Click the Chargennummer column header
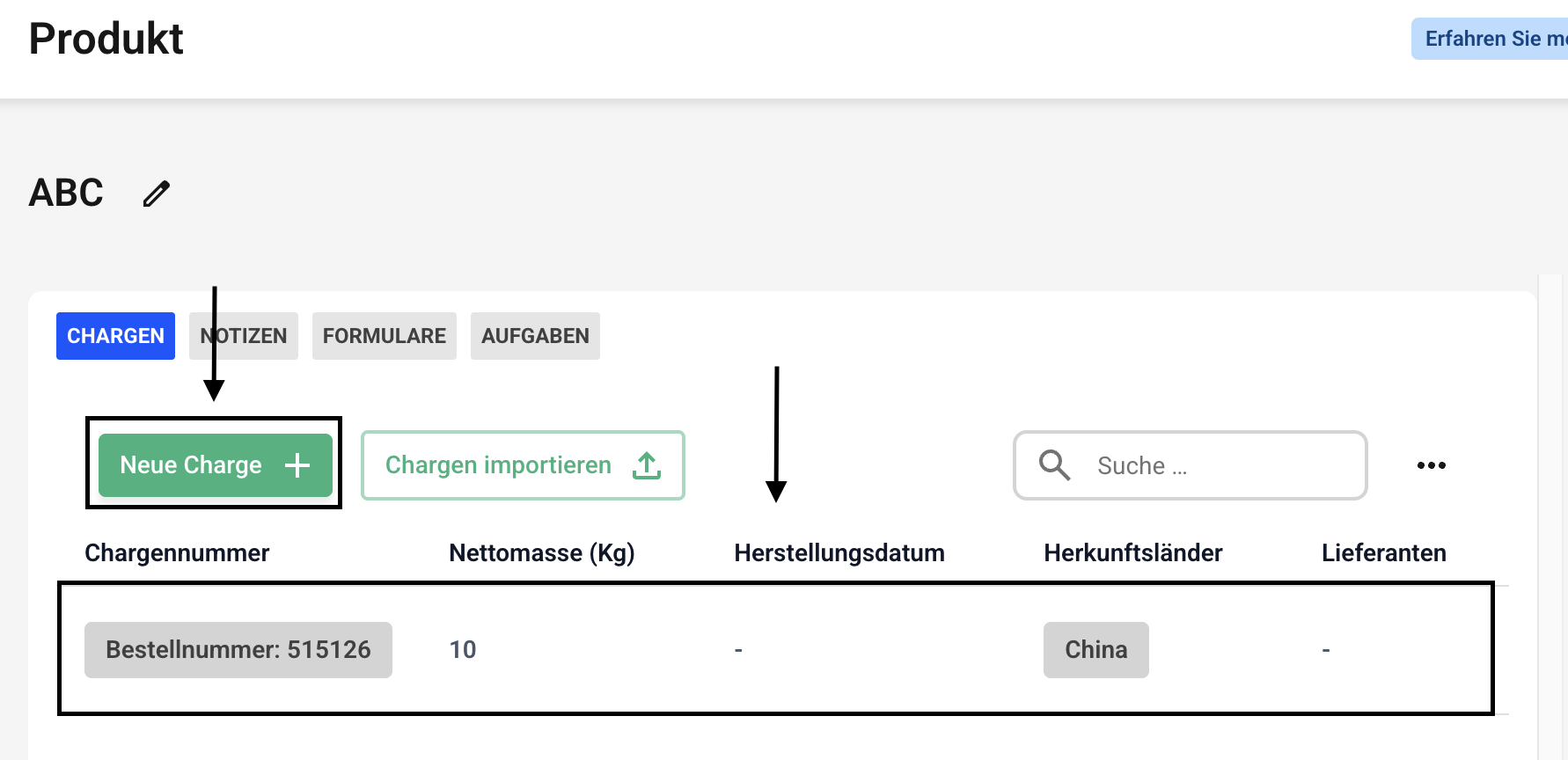Screen dimensions: 1568x760 click(x=177, y=552)
